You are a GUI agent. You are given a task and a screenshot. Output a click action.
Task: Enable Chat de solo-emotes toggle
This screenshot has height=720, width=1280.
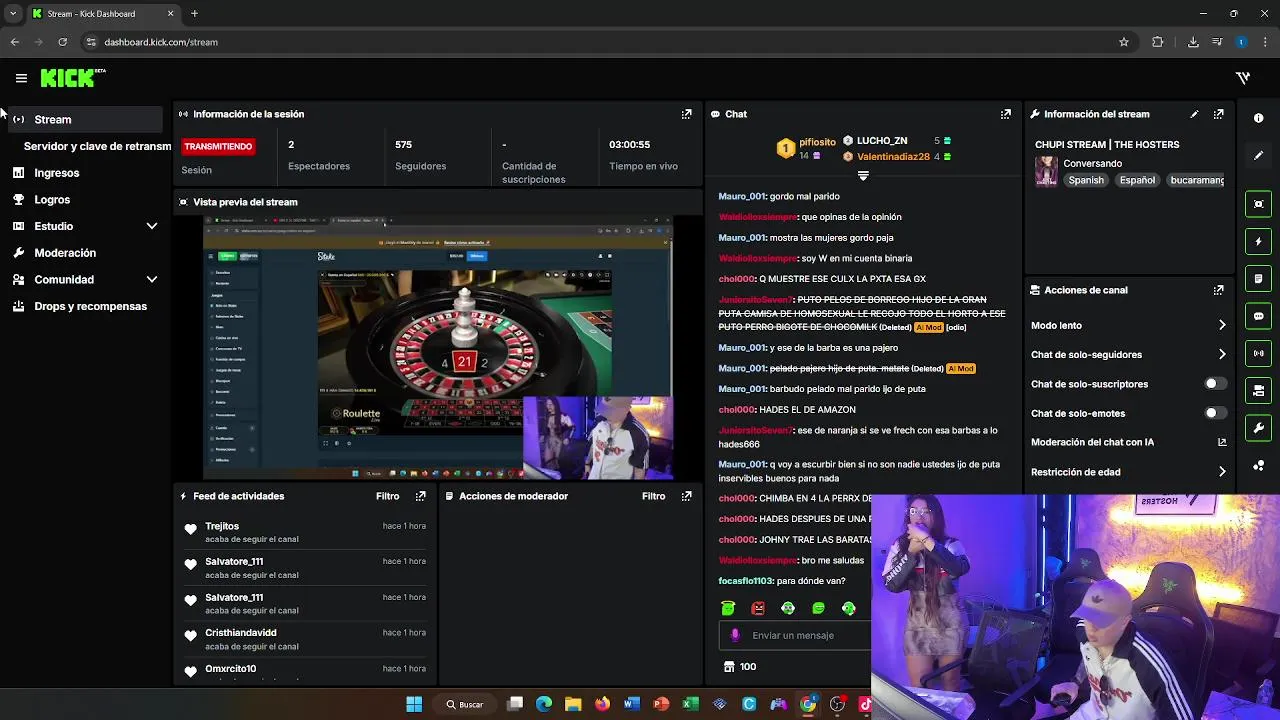click(x=1215, y=413)
